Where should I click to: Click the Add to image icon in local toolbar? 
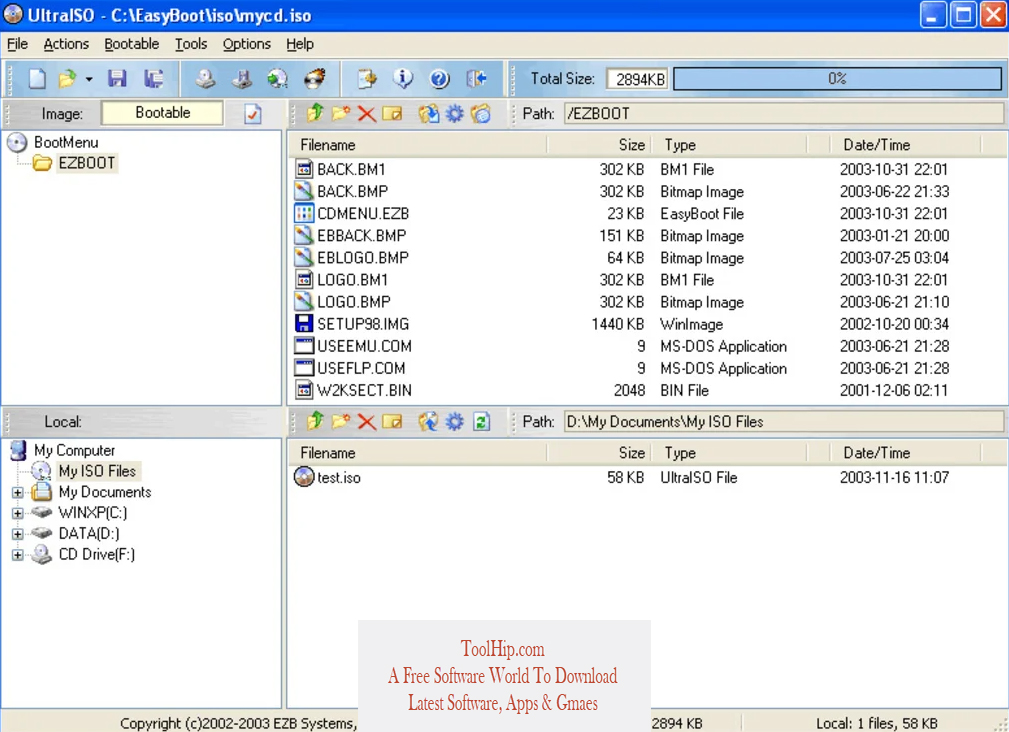tap(429, 421)
